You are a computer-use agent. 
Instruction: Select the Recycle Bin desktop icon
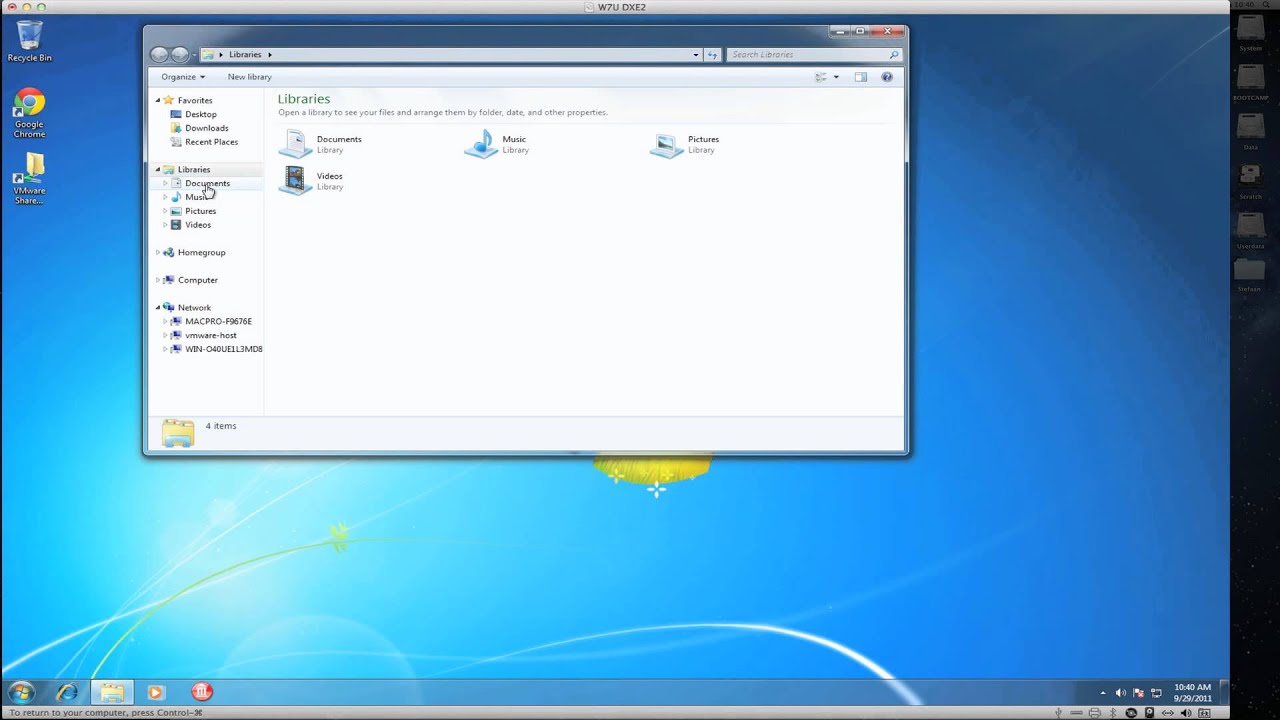[30, 41]
